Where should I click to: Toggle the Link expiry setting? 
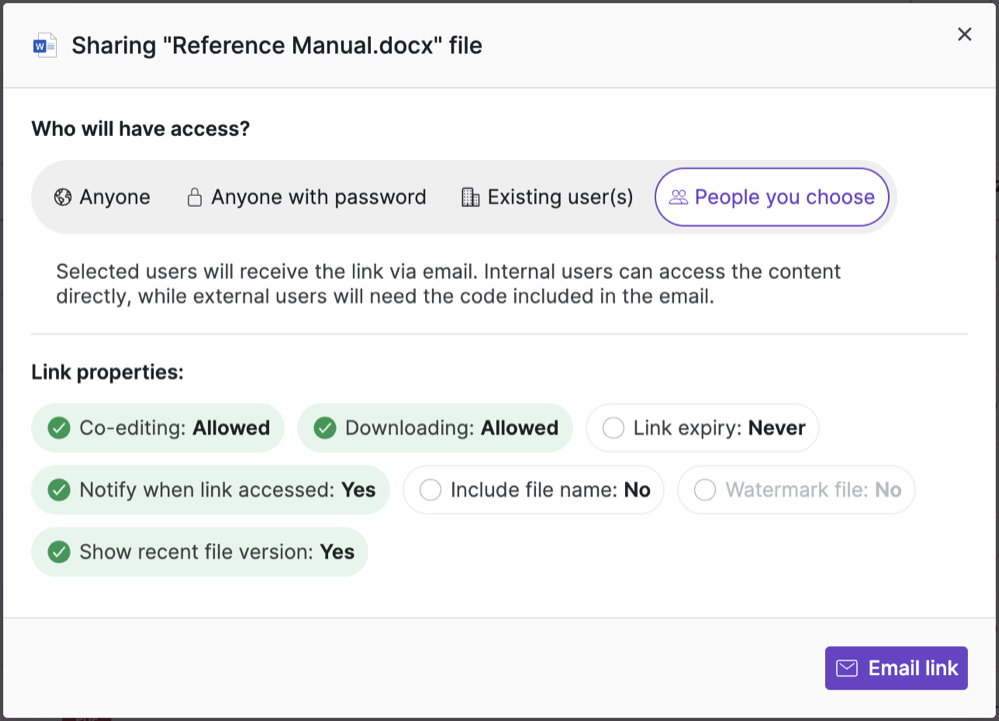coord(702,427)
